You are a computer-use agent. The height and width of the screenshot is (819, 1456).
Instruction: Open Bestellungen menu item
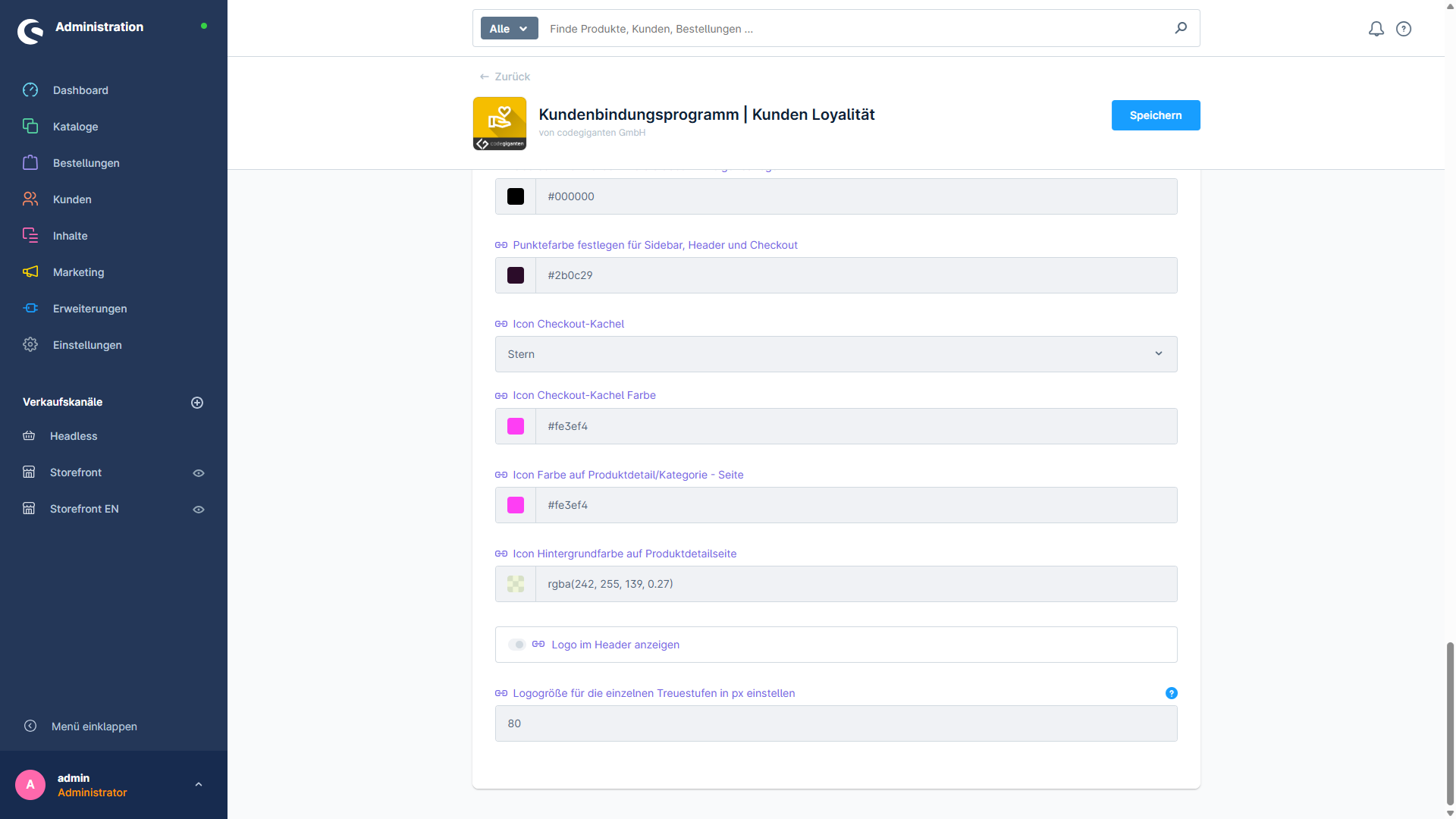pos(86,163)
